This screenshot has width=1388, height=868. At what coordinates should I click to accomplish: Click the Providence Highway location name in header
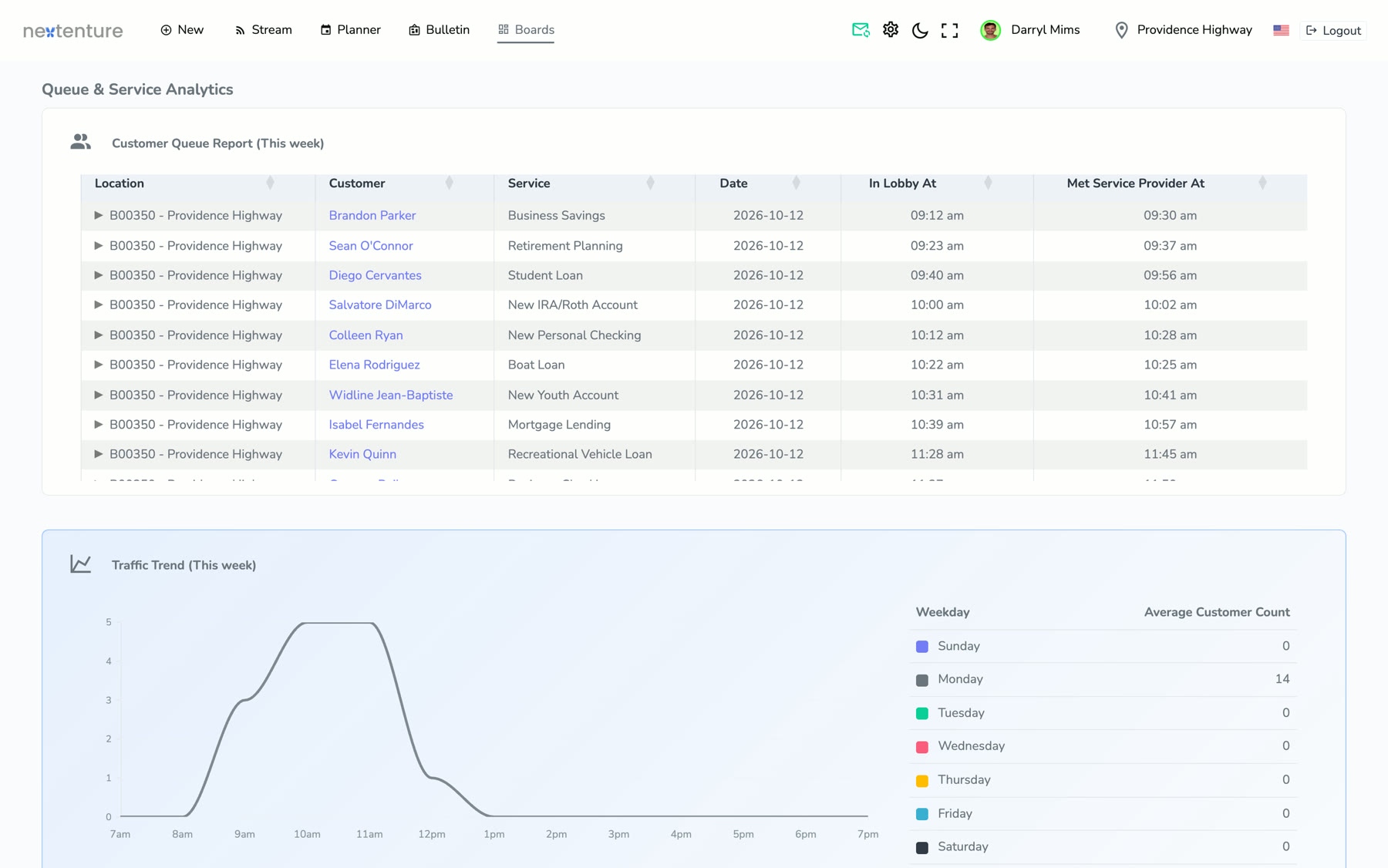pos(1194,30)
